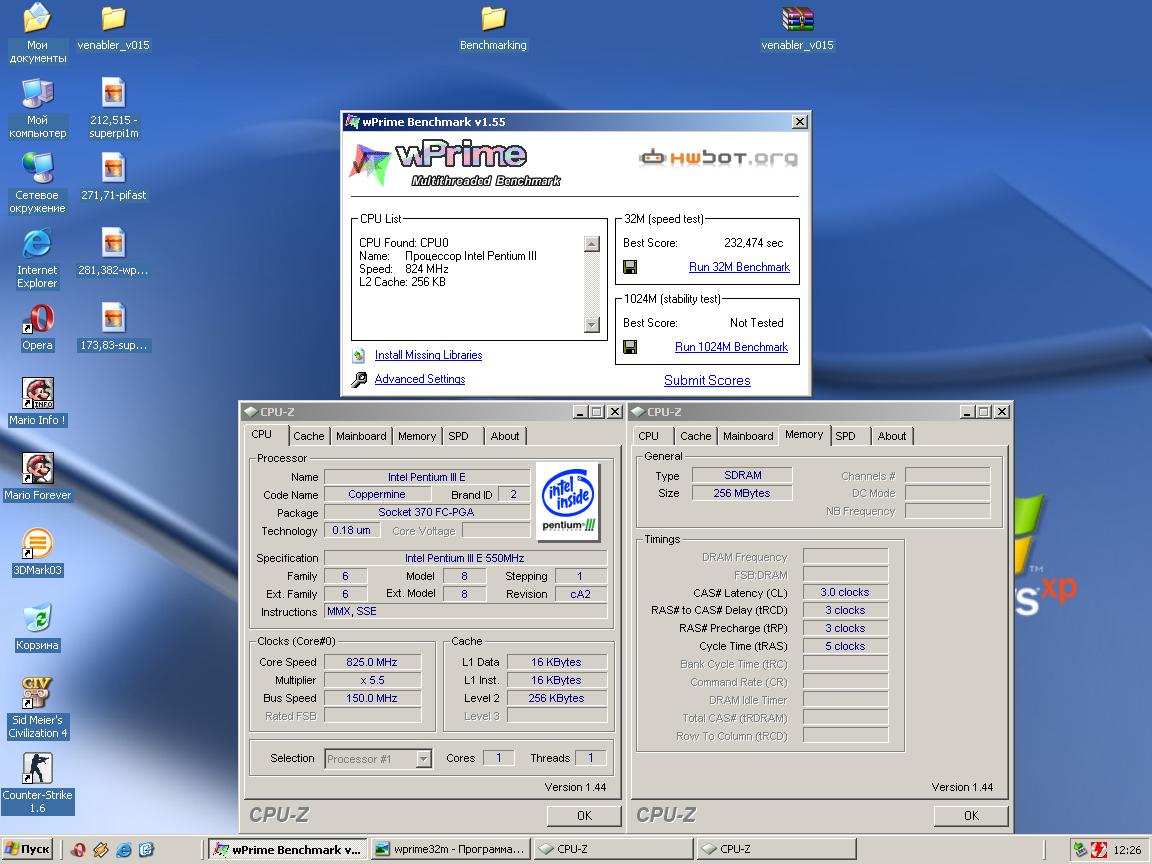The height and width of the screenshot is (864, 1152).
Task: Click the 256 MBytes memory size value
Action: (742, 493)
